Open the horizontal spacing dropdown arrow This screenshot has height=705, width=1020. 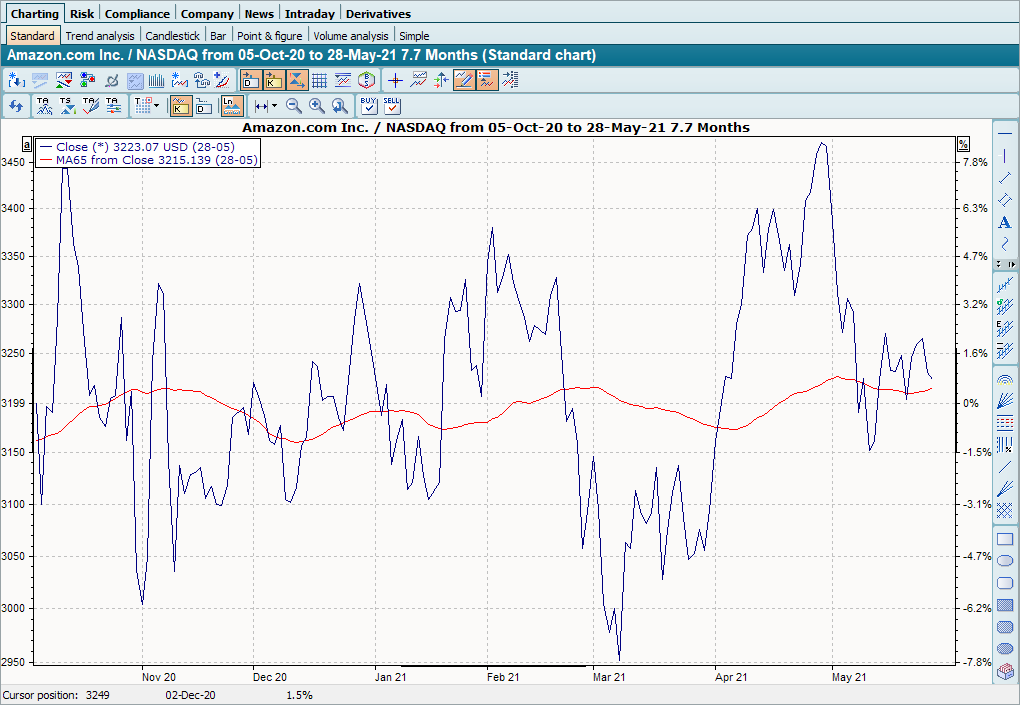[274, 105]
